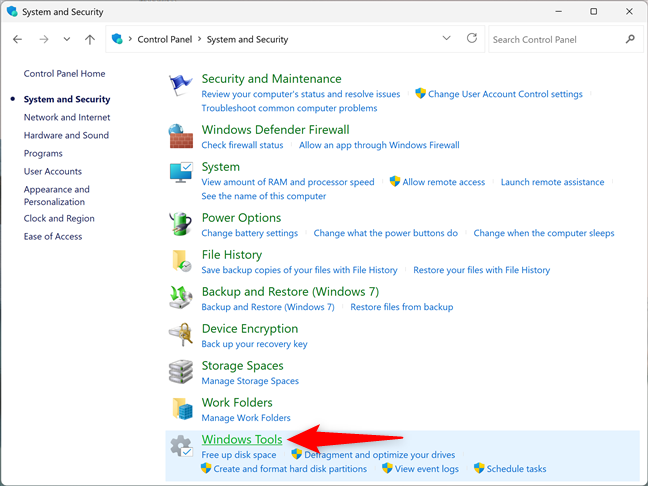648x486 pixels.
Task: Click Free up disk space
Action: tap(238, 455)
